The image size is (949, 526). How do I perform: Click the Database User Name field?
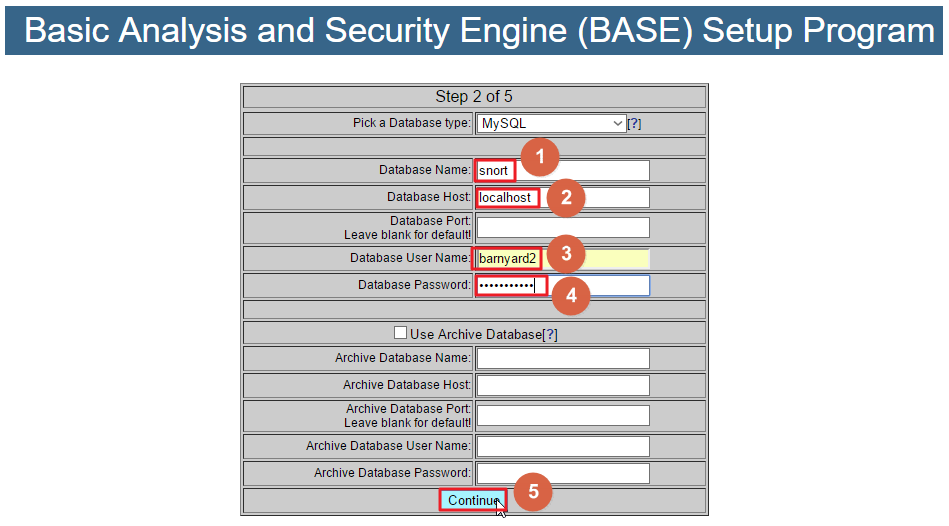(563, 258)
